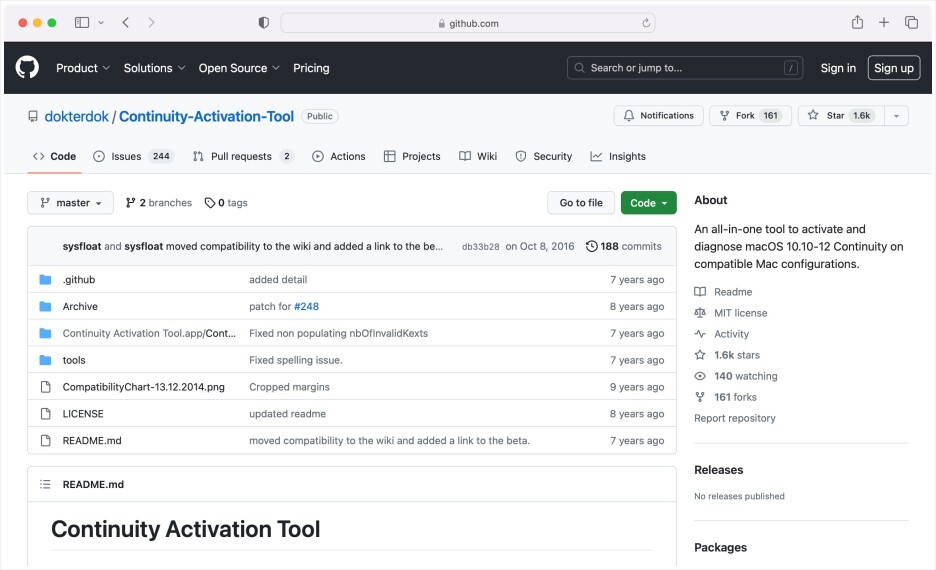Click the Sign up button
Screen dimensions: 936x570
point(894,68)
